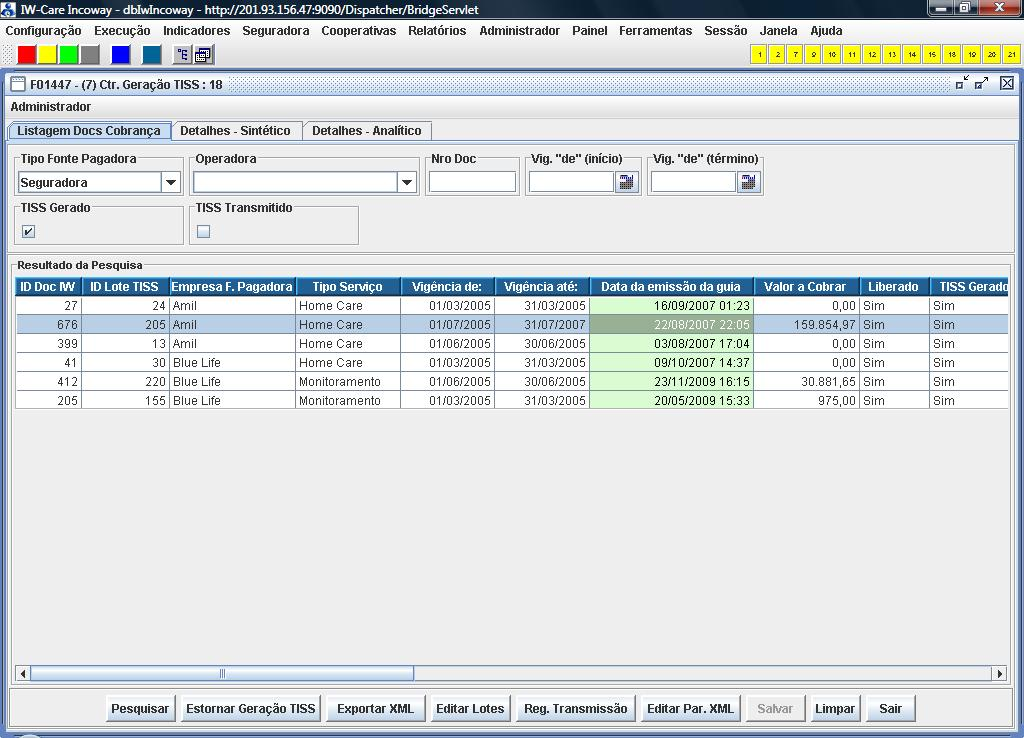1024x738 pixels.
Task: Click the Exportar XML button
Action: pos(376,709)
